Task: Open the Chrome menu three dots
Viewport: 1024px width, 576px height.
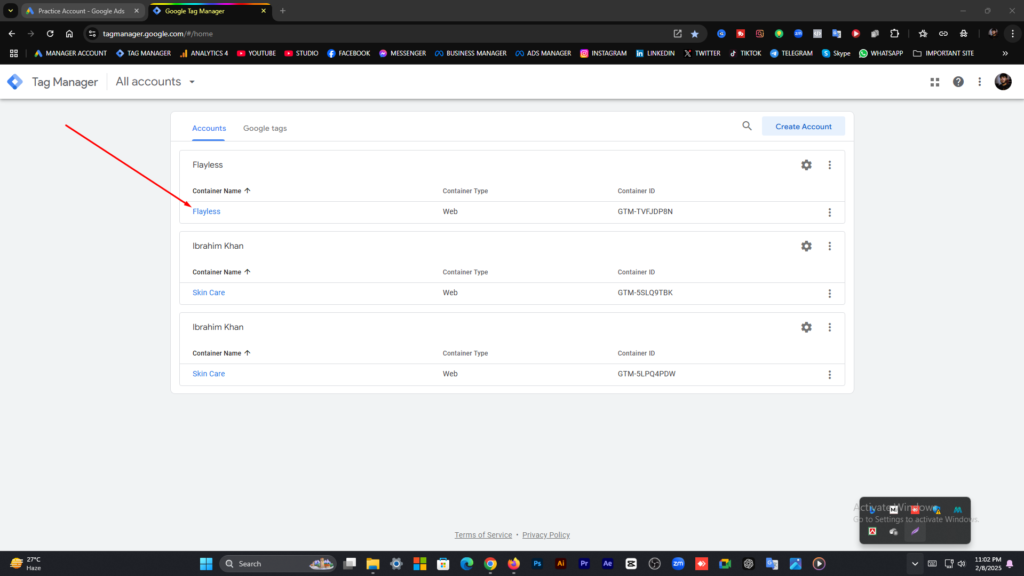Action: [1013, 33]
